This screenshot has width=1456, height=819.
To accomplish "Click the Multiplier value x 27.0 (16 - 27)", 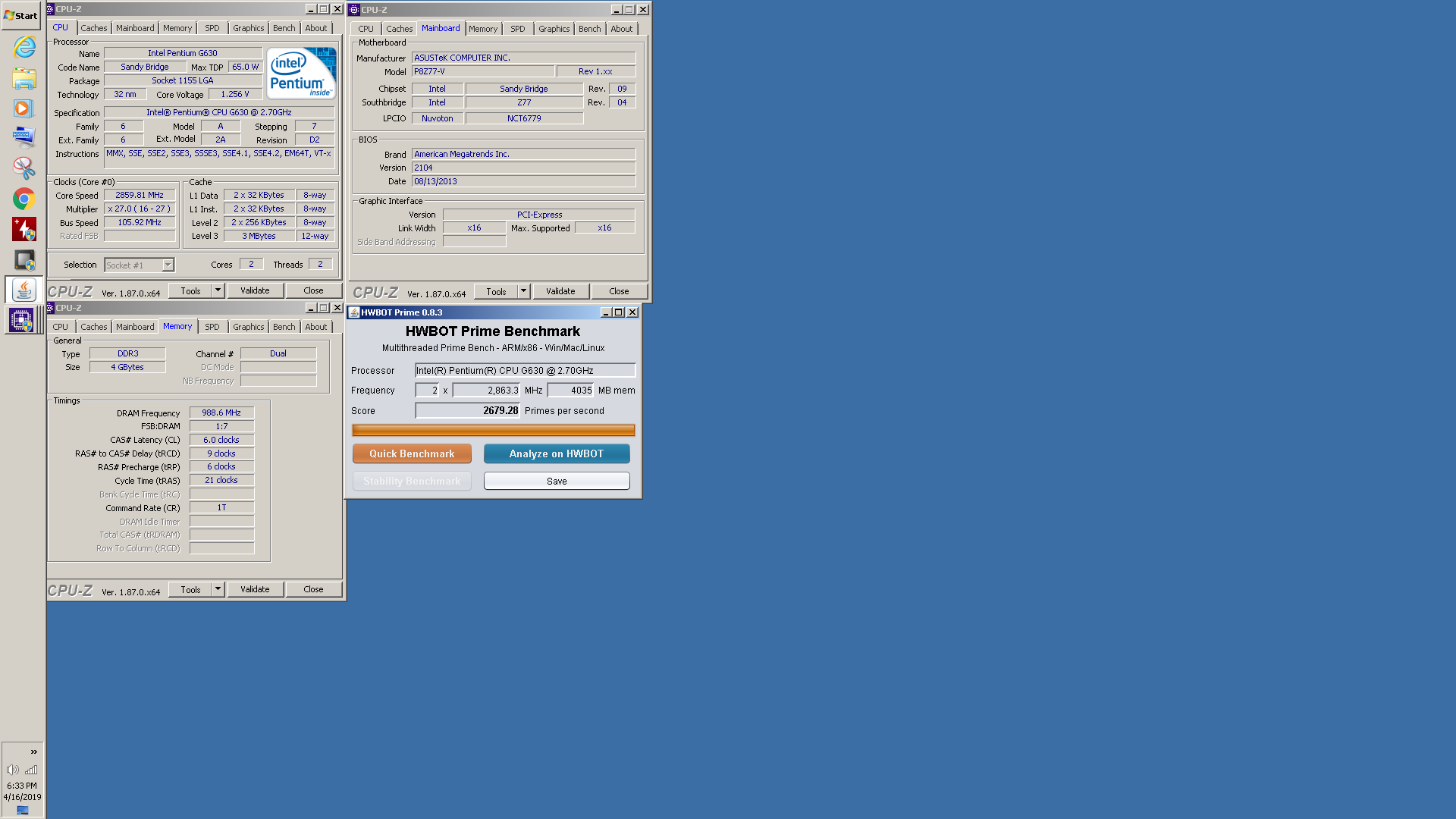I will tap(140, 209).
